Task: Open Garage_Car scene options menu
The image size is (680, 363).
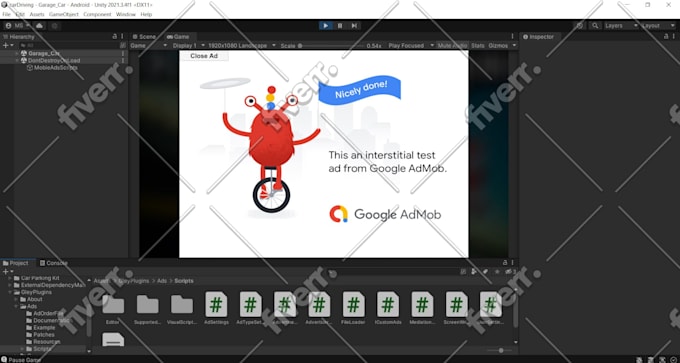Action: 123,53
